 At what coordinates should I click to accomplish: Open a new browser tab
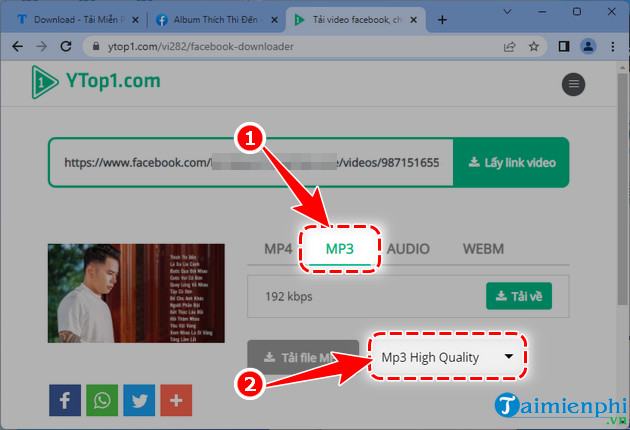[442, 20]
